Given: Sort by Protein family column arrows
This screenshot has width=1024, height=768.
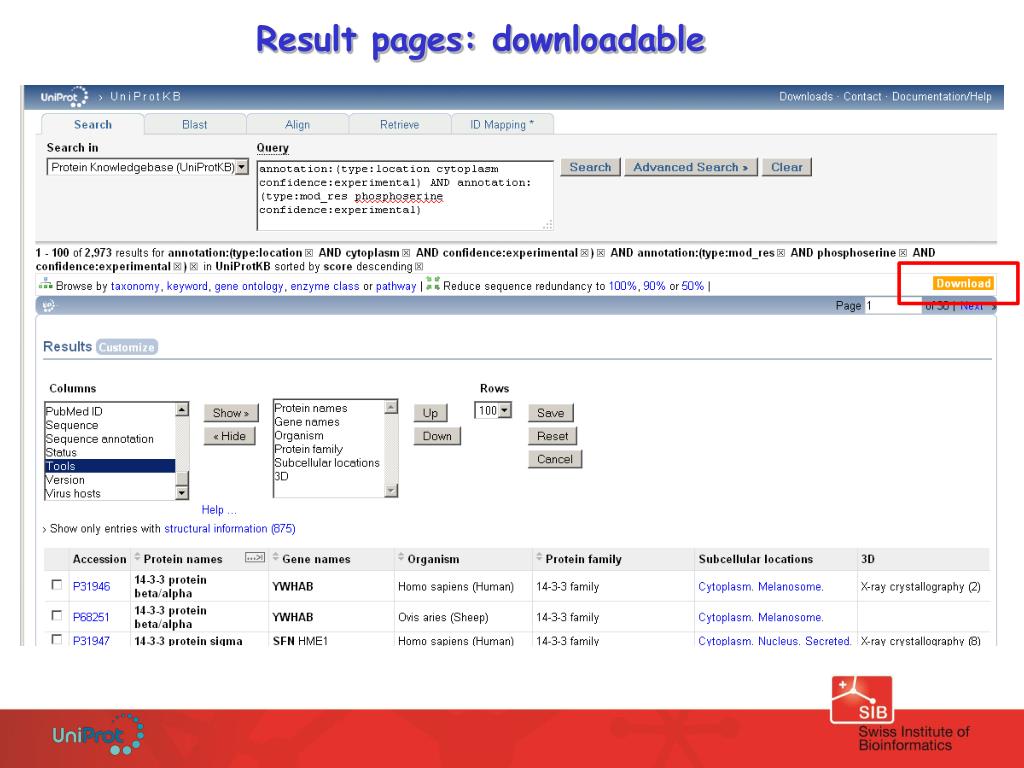Looking at the screenshot, I should coord(539,558).
